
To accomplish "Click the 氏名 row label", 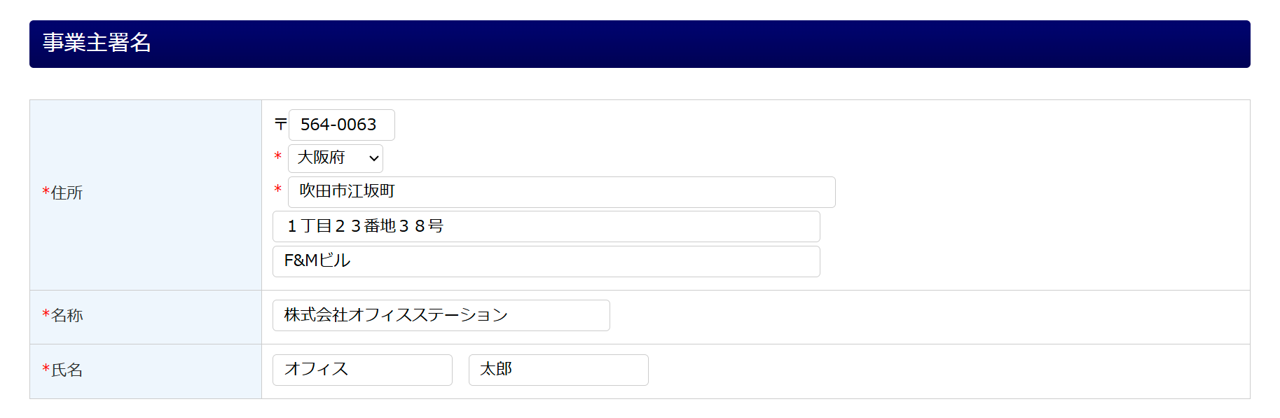I will tap(67, 370).
